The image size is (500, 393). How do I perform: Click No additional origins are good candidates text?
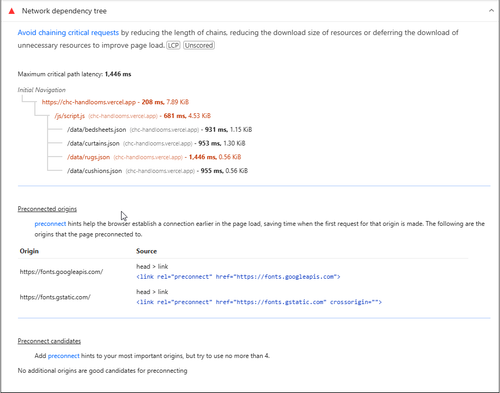(x=102, y=371)
